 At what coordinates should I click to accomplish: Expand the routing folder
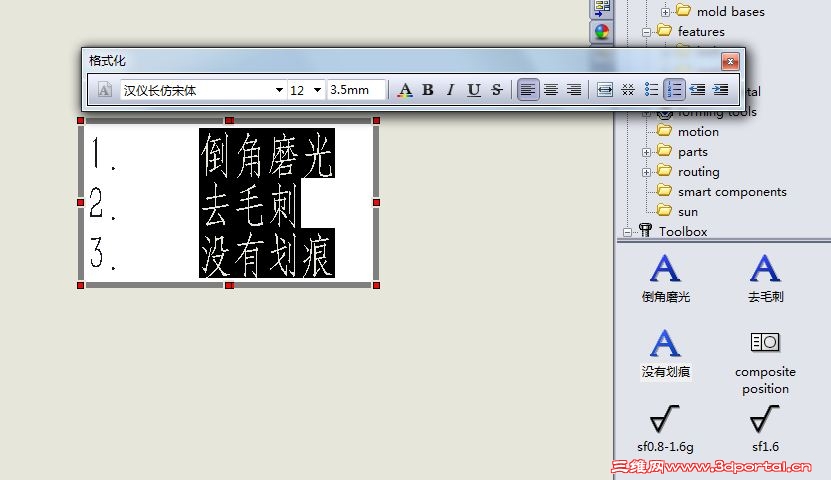tap(646, 173)
